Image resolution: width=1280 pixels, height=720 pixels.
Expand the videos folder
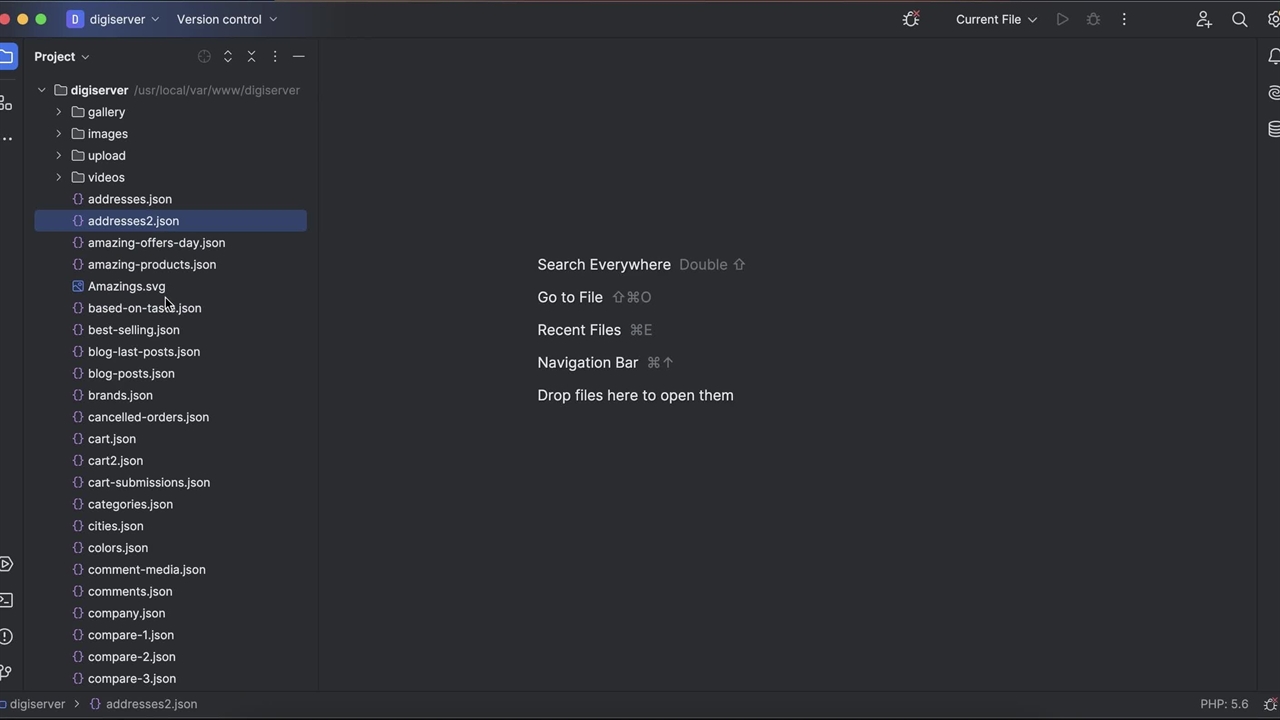click(59, 177)
